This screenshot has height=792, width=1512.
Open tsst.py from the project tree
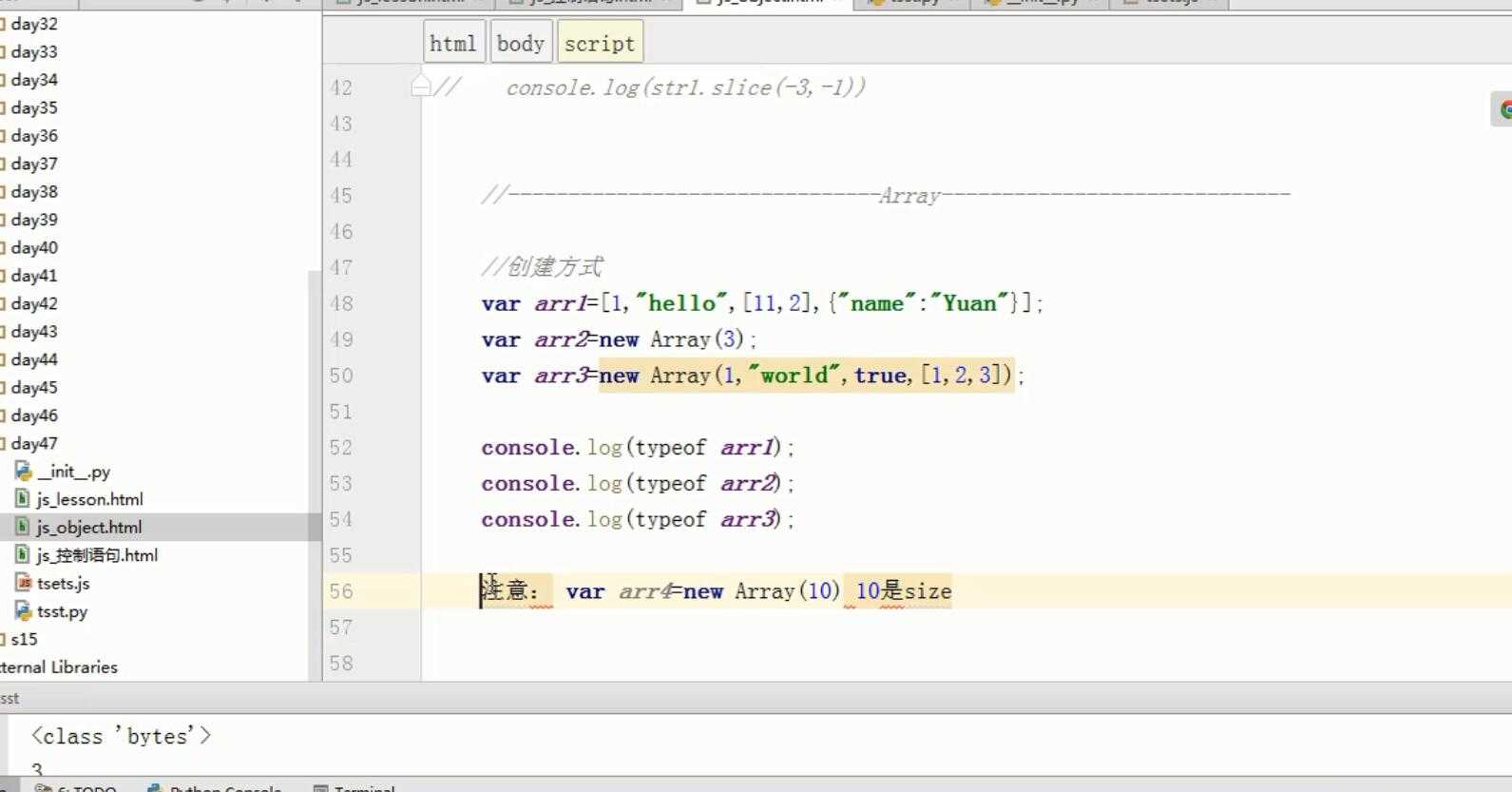[63, 610]
